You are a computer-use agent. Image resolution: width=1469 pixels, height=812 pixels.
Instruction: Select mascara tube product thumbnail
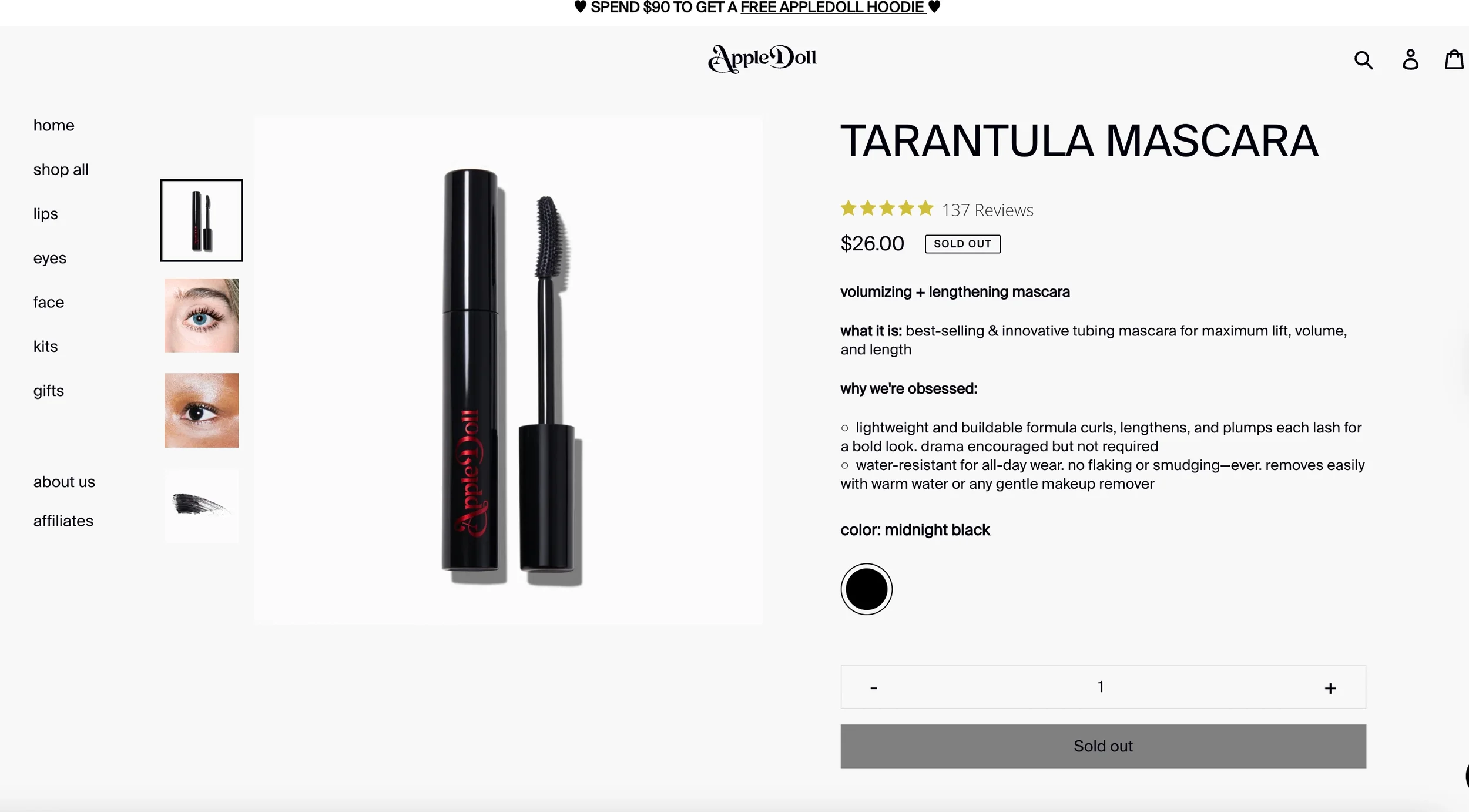pos(202,220)
